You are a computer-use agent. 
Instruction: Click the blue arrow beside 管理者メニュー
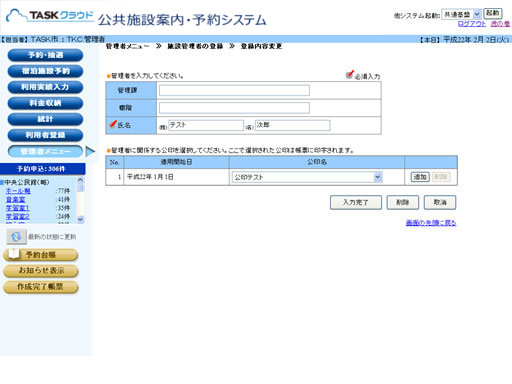[90, 151]
